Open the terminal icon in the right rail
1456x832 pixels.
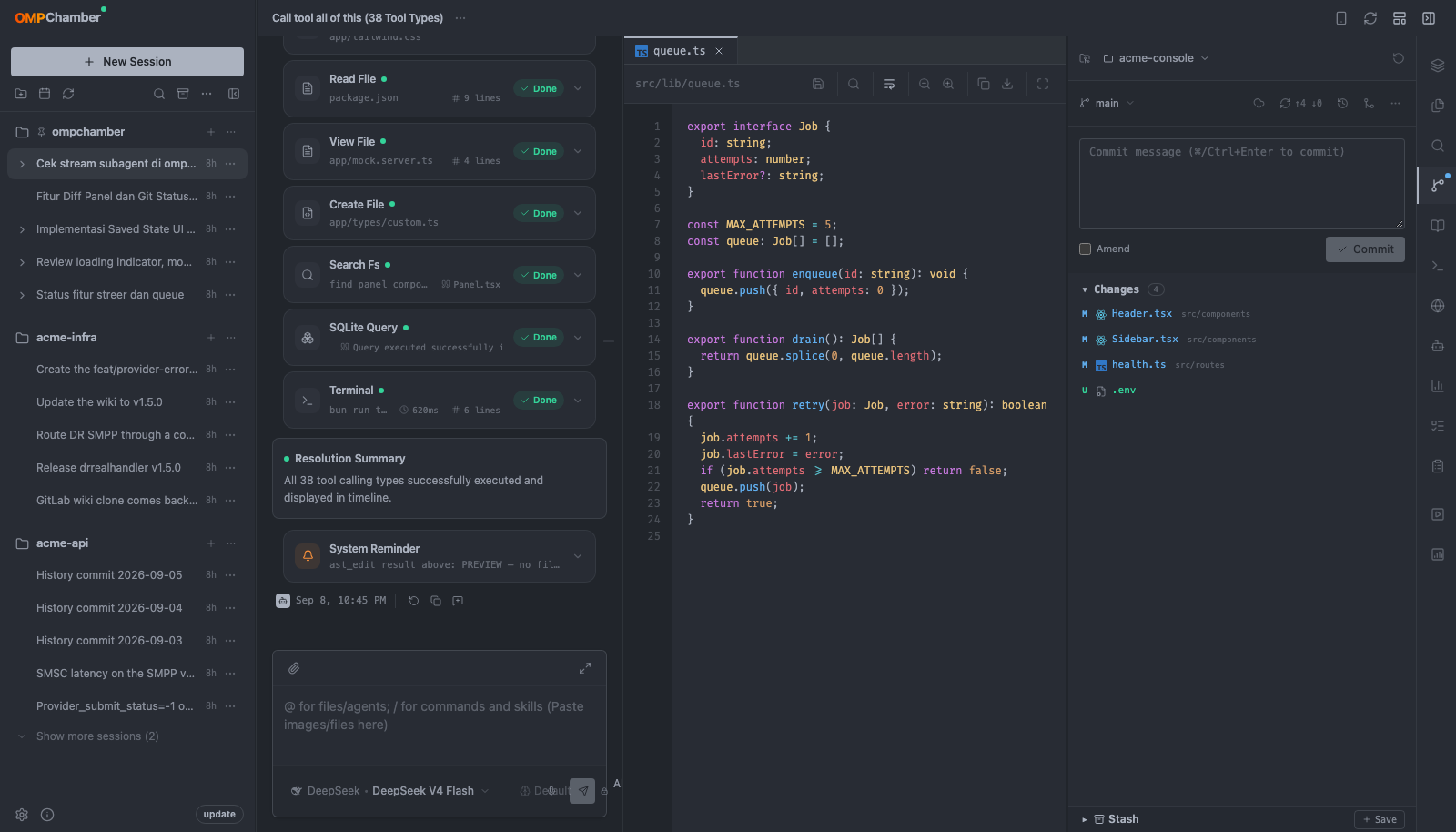[1438, 266]
